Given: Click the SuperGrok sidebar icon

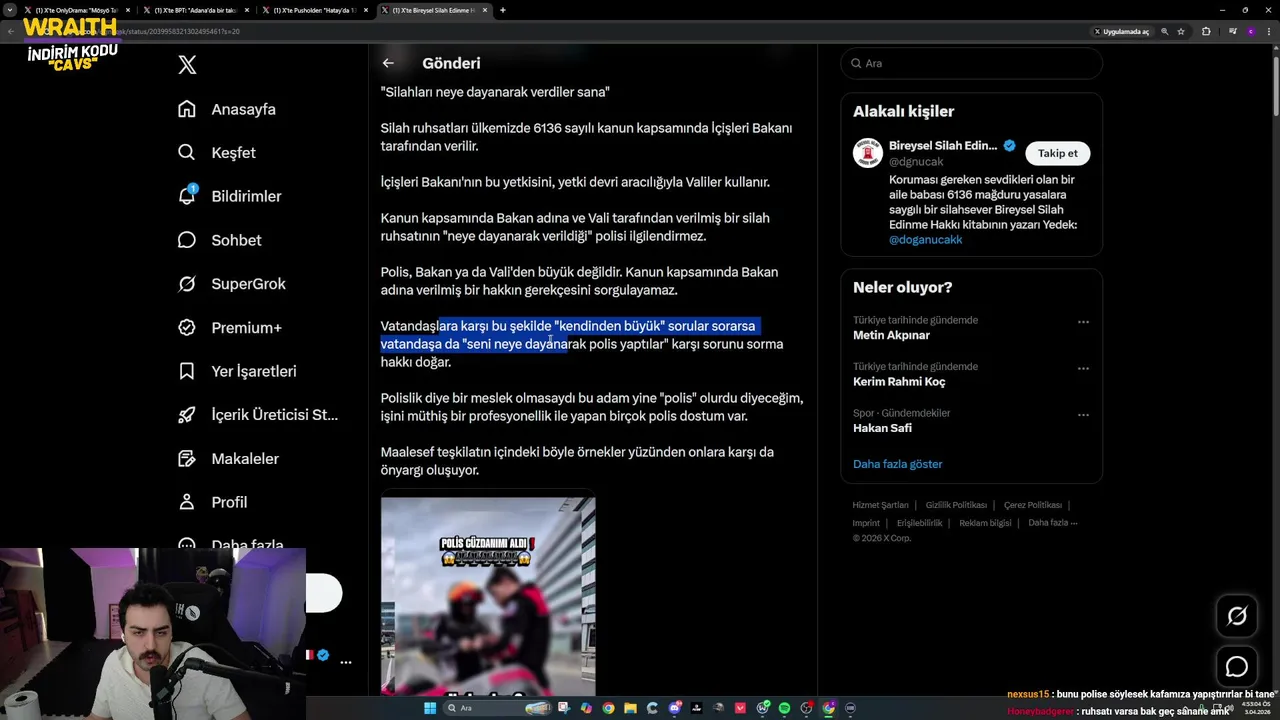Looking at the screenshot, I should coord(187,284).
